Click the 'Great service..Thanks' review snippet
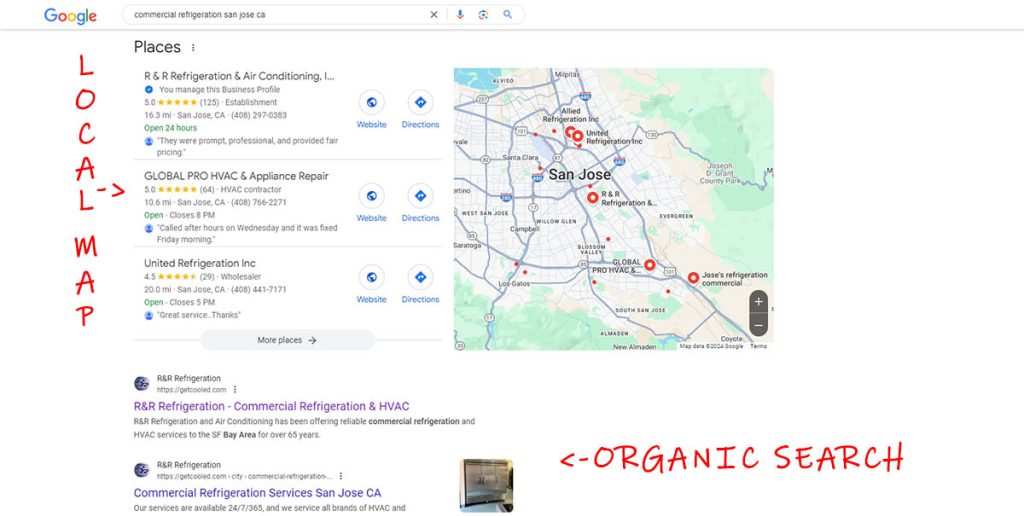 click(199, 315)
